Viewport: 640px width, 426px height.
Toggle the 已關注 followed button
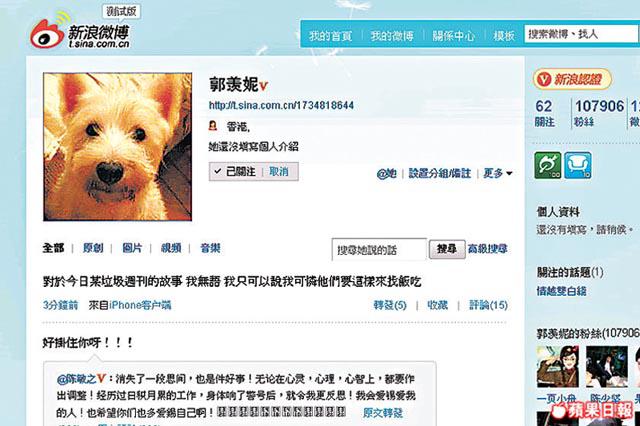click(236, 172)
